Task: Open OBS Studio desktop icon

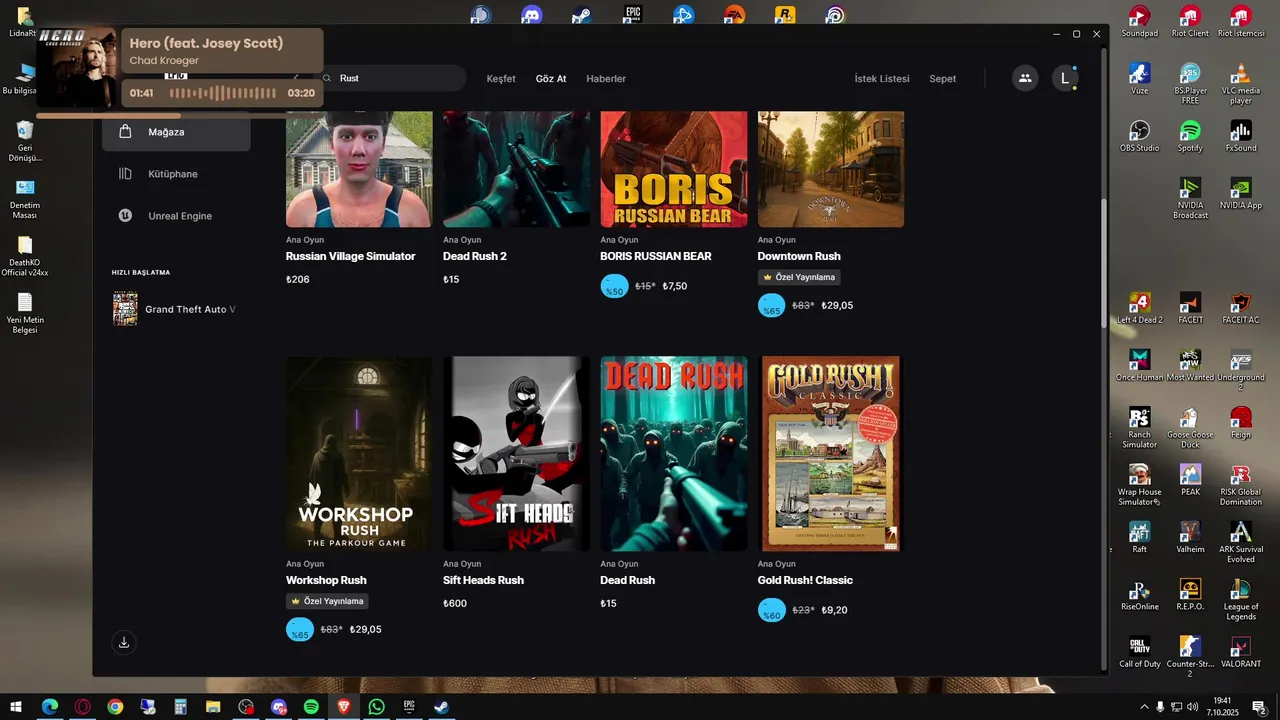Action: click(x=1140, y=136)
